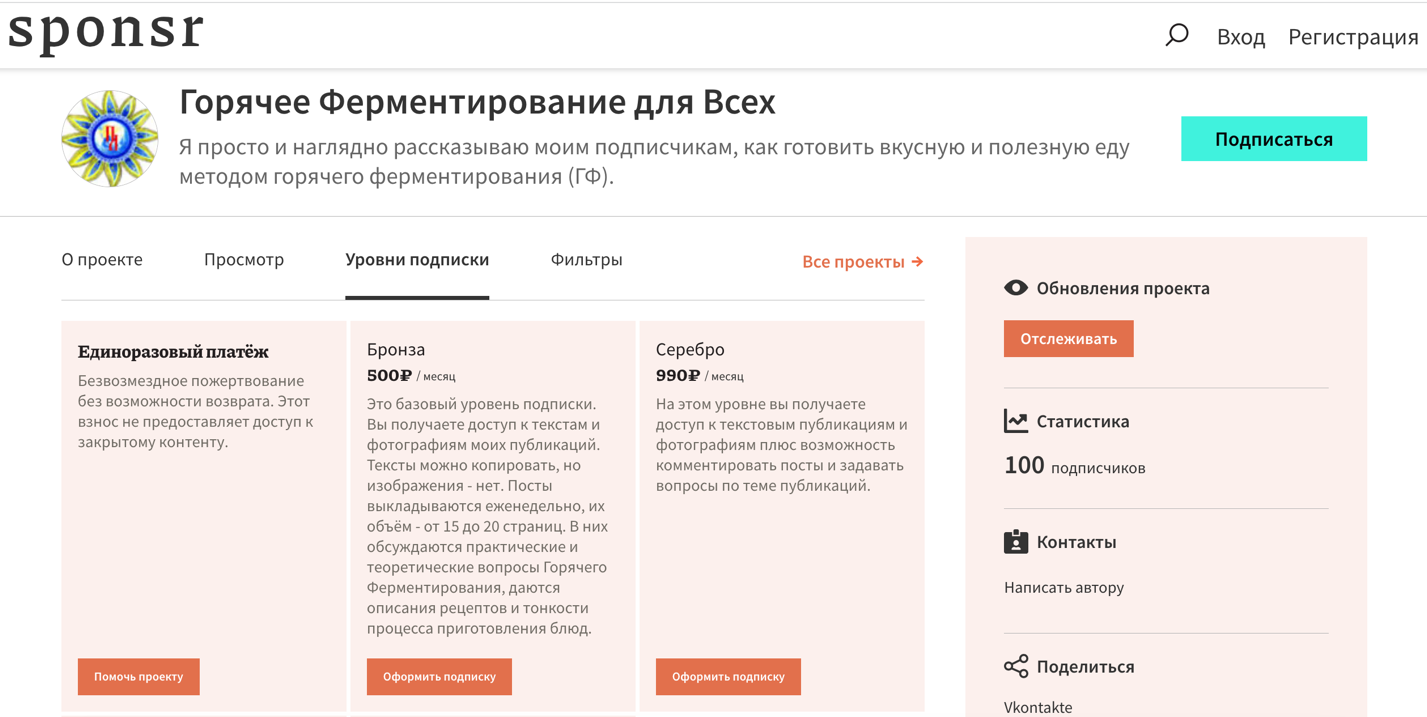Click Оформить подписку under Серебро
Viewport: 1427px width, 717px height.
[728, 677]
